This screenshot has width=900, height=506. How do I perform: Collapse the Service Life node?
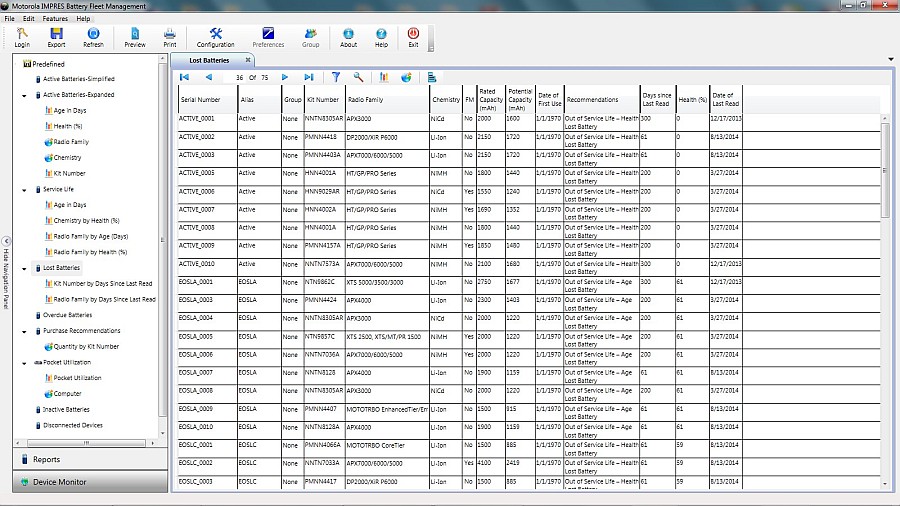pos(24,190)
